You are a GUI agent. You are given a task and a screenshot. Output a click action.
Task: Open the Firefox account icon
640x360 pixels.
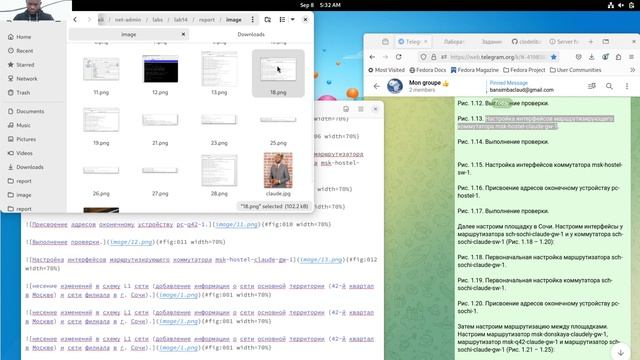coord(605,57)
